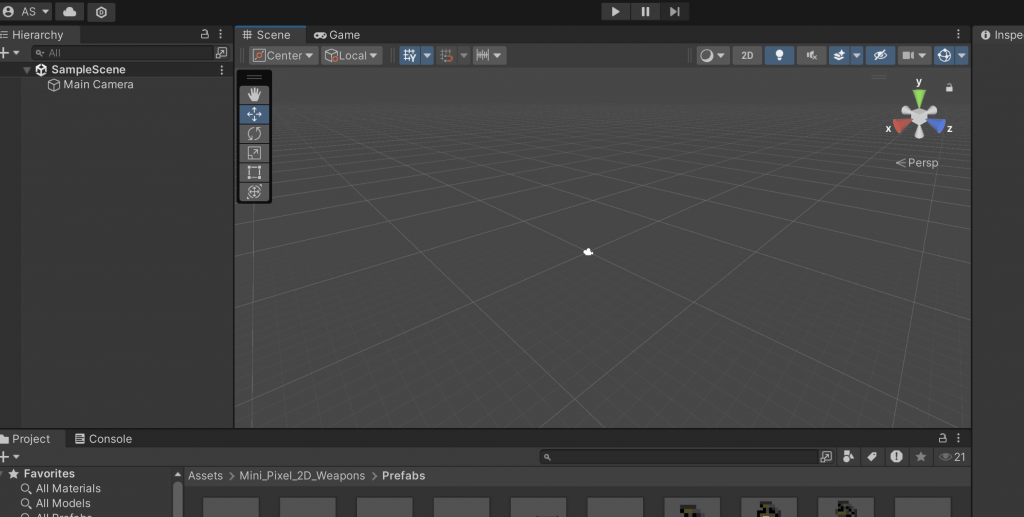Switch to the Game tab

coord(337,35)
